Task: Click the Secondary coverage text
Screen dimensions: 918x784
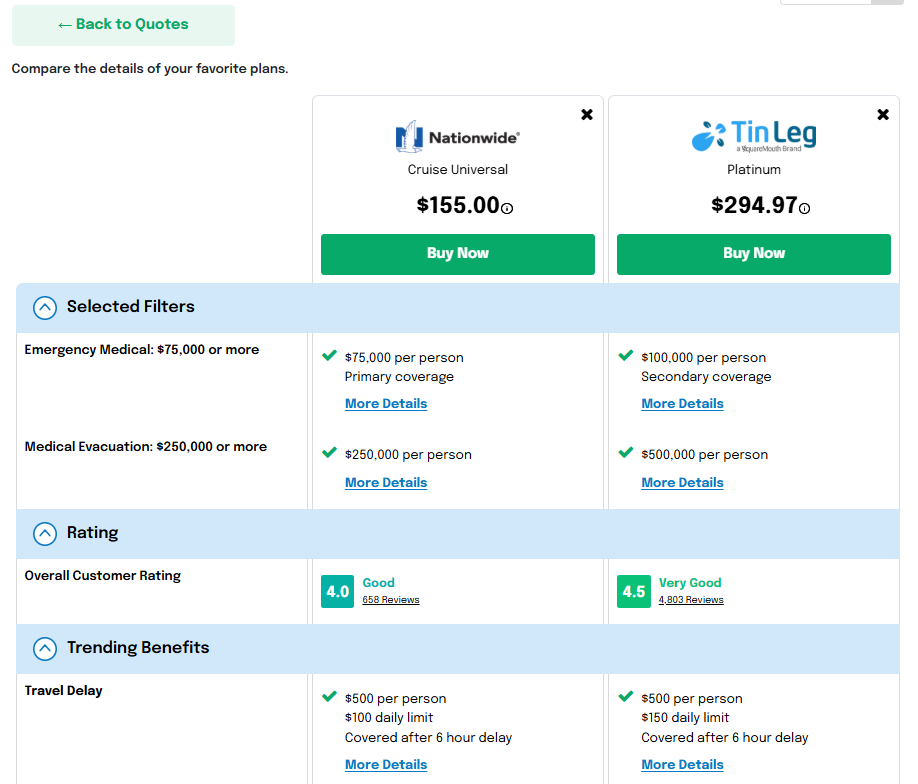Action: click(706, 376)
